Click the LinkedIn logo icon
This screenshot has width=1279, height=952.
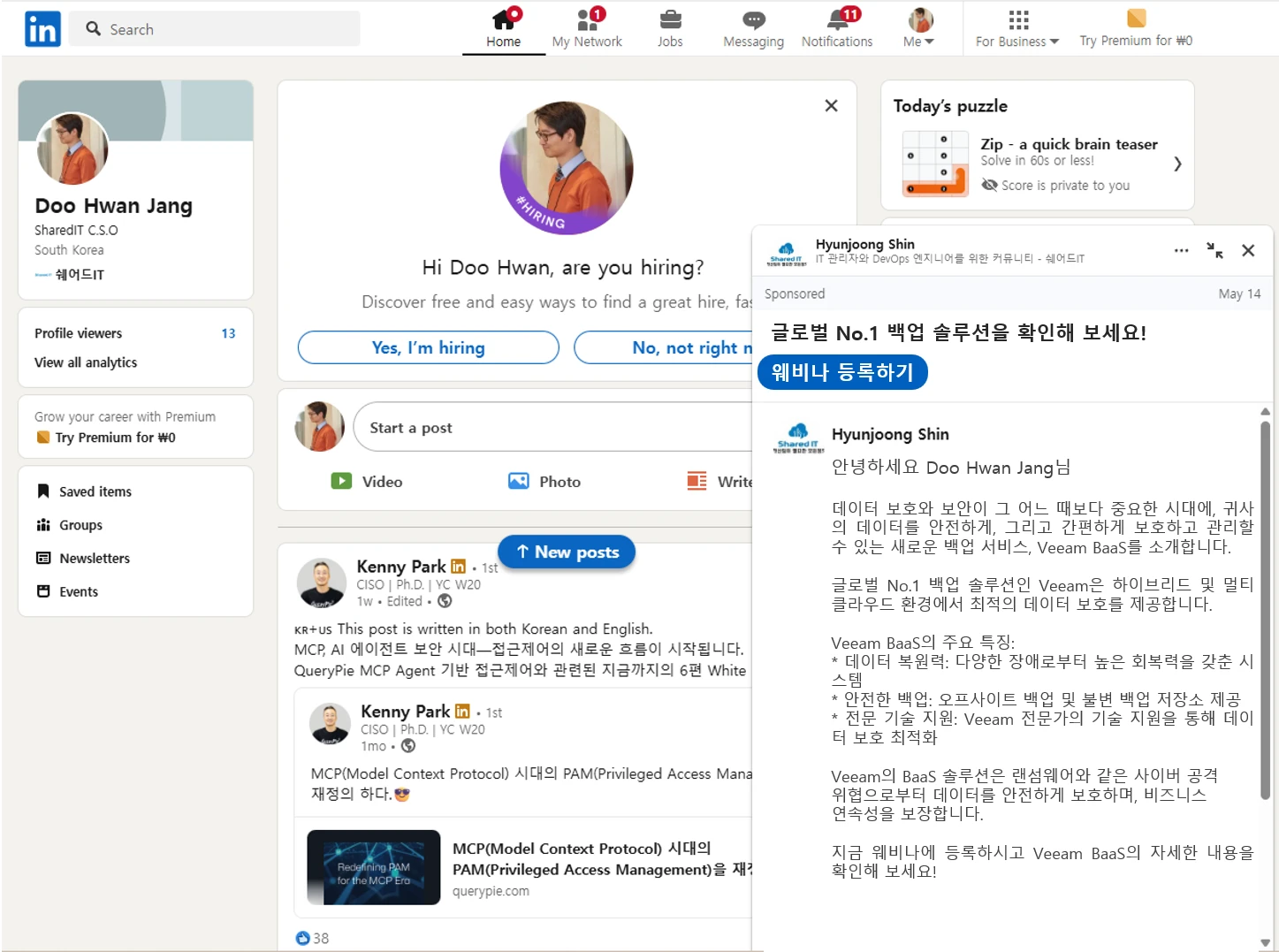[x=42, y=29]
